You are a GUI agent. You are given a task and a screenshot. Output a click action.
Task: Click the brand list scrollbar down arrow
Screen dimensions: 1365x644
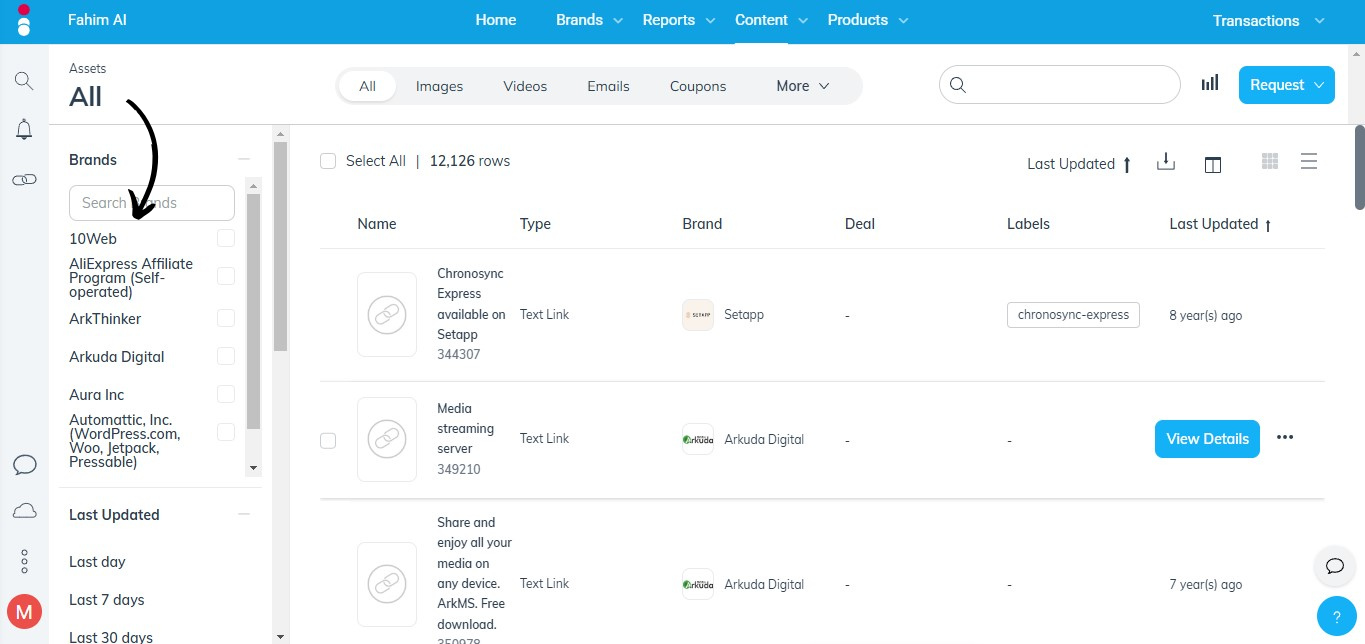click(x=253, y=467)
